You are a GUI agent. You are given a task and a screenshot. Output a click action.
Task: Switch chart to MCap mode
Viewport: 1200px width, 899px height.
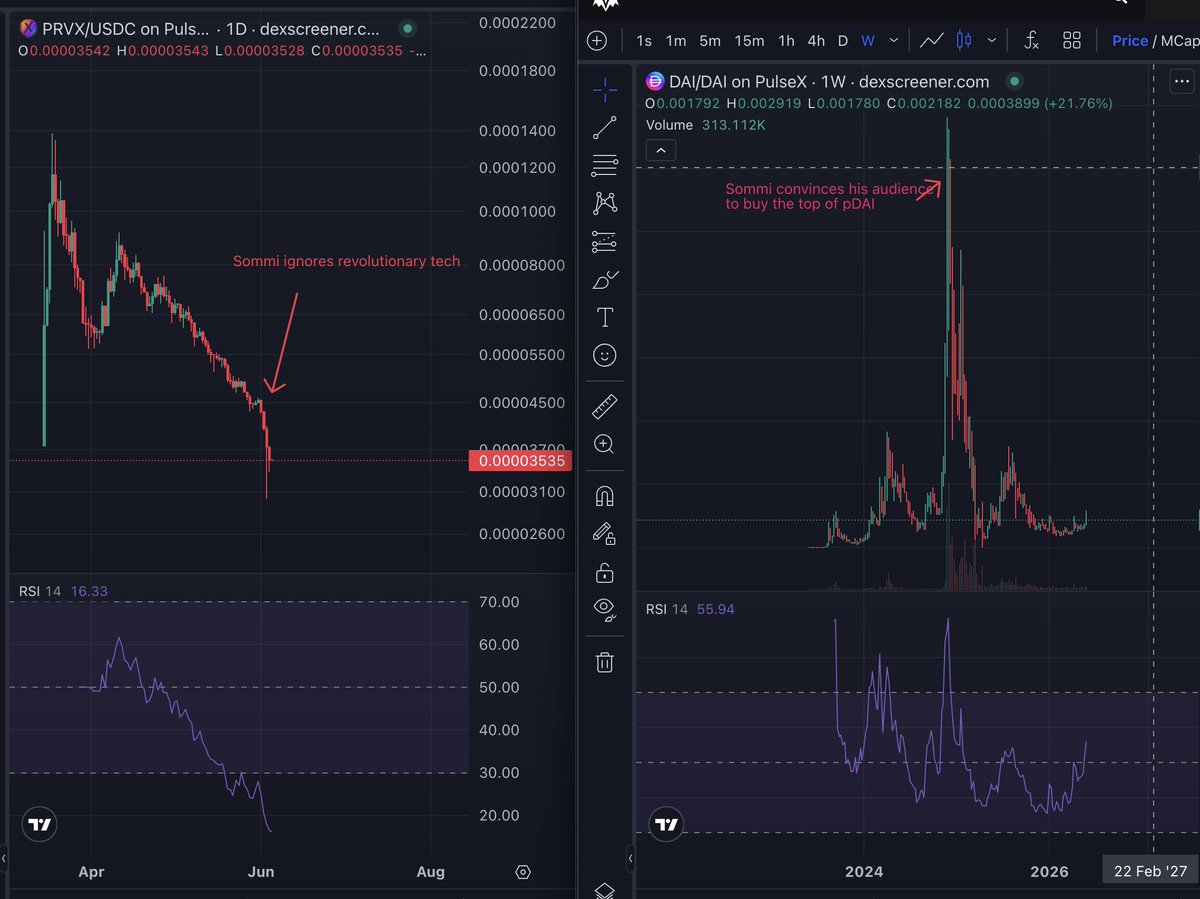tap(1179, 41)
